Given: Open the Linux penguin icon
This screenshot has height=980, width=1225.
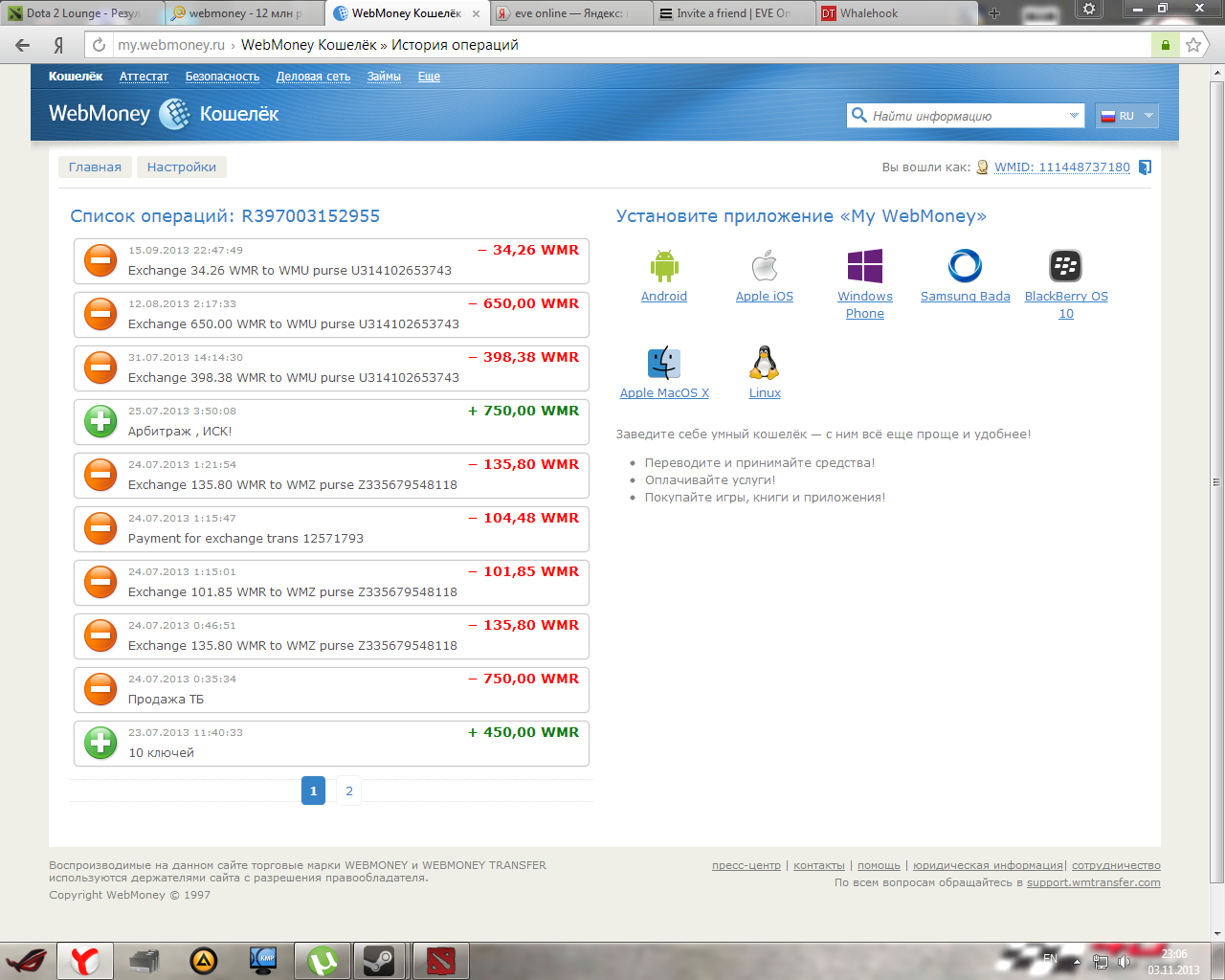Looking at the screenshot, I should coord(764,363).
